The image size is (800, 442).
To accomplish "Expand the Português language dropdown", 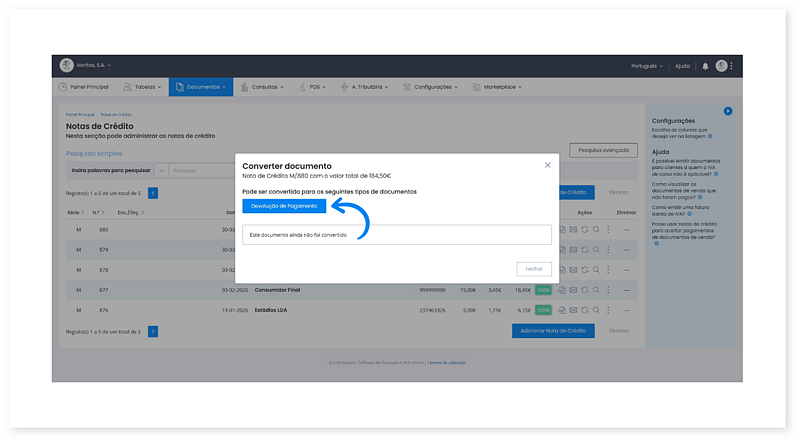I will point(646,66).
